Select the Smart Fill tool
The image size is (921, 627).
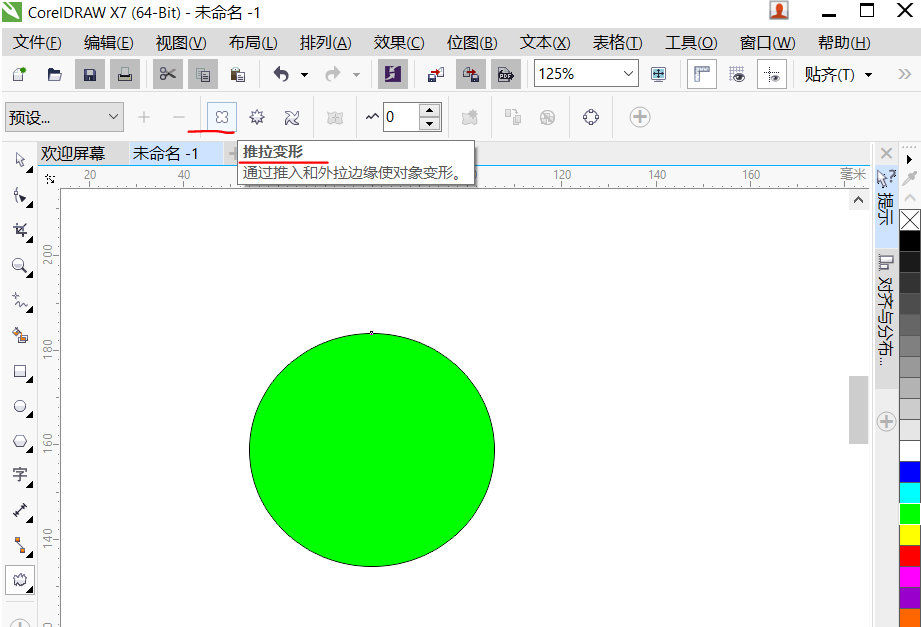tap(21, 336)
